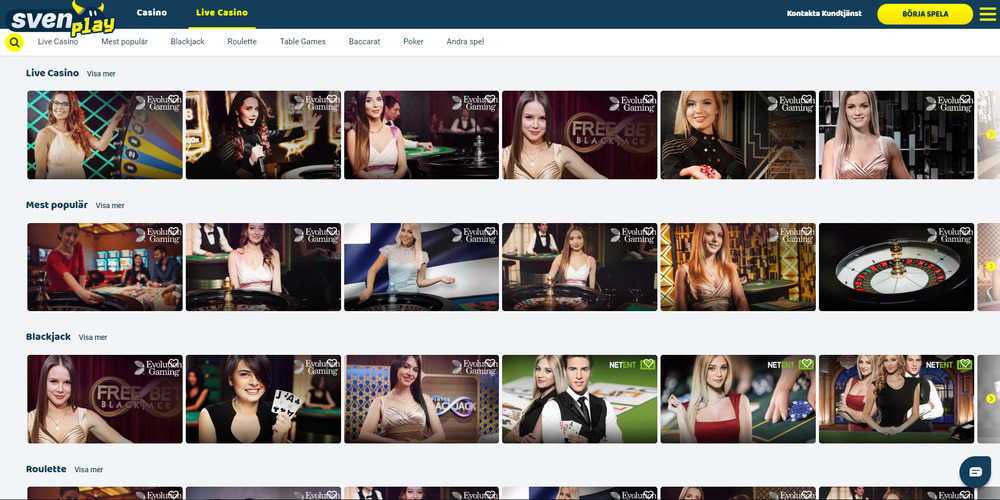Click Visa mer beside Blackjack heading
This screenshot has width=1000, height=500.
[93, 337]
